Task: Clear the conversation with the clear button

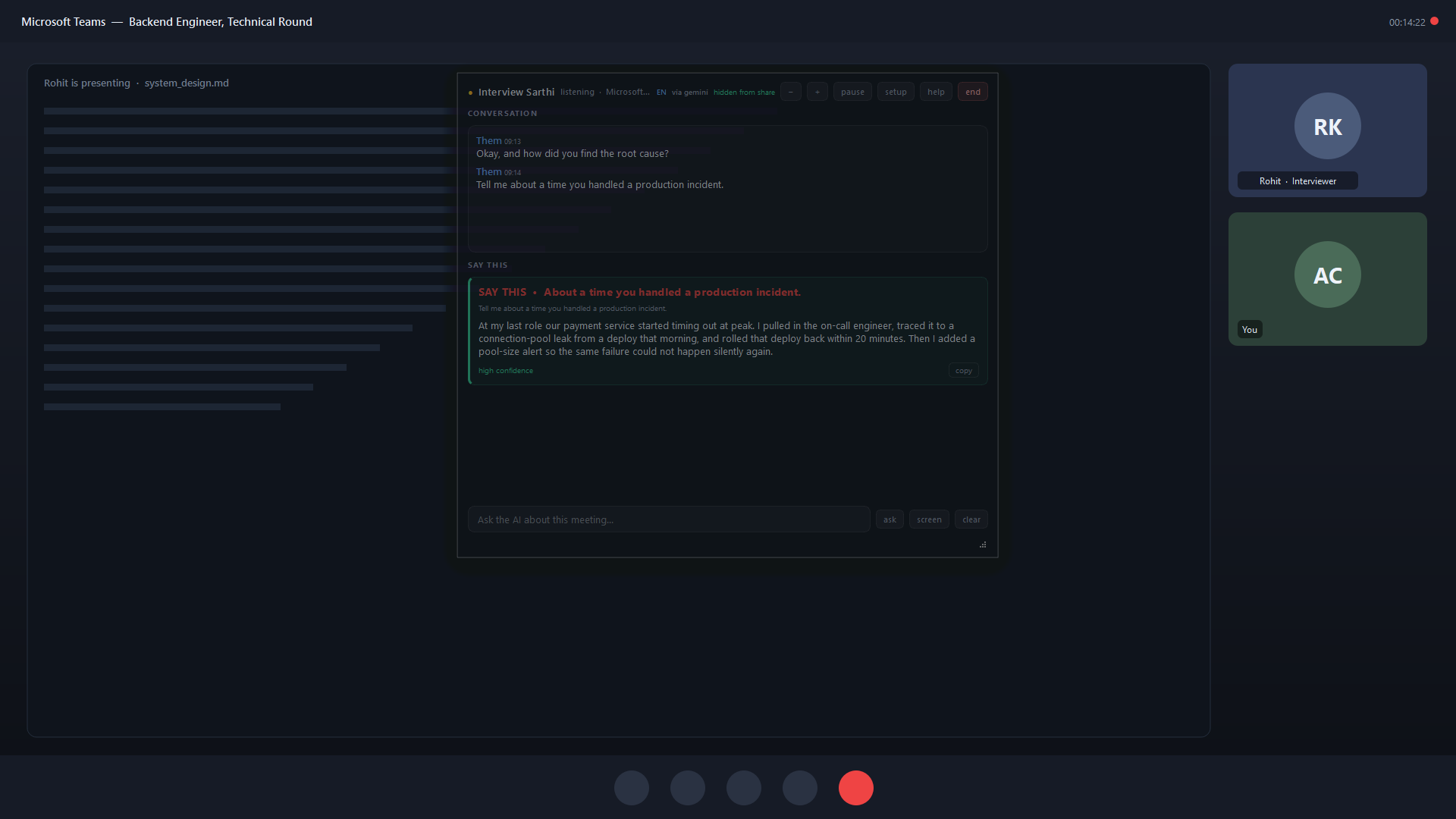Action: point(971,519)
